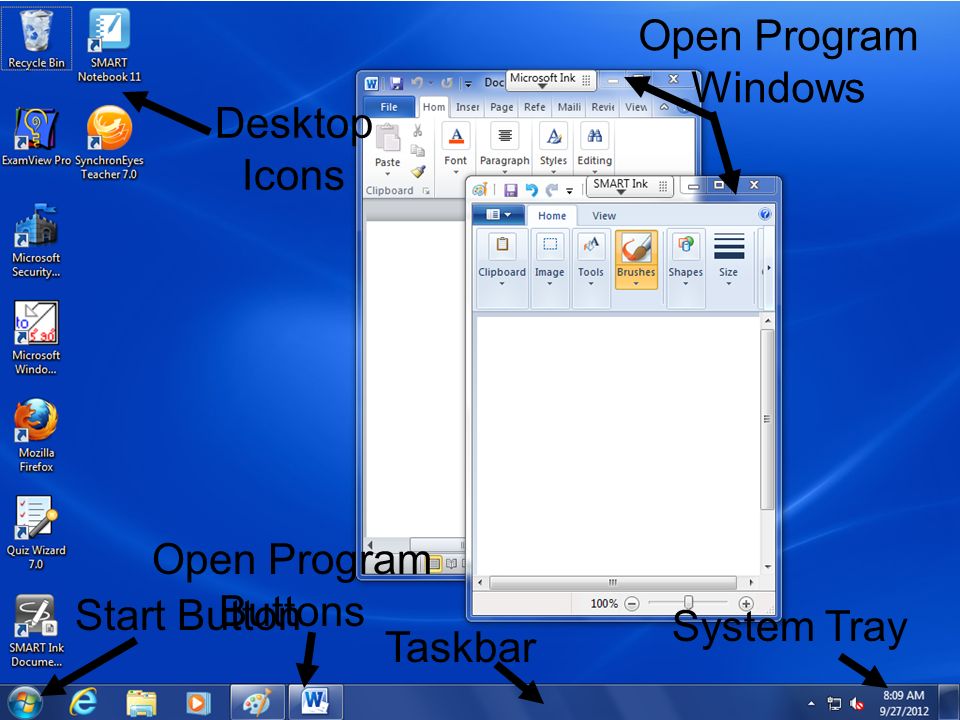Click the Editing binoculars icon in Word
The width and height of the screenshot is (960, 720).
[594, 138]
